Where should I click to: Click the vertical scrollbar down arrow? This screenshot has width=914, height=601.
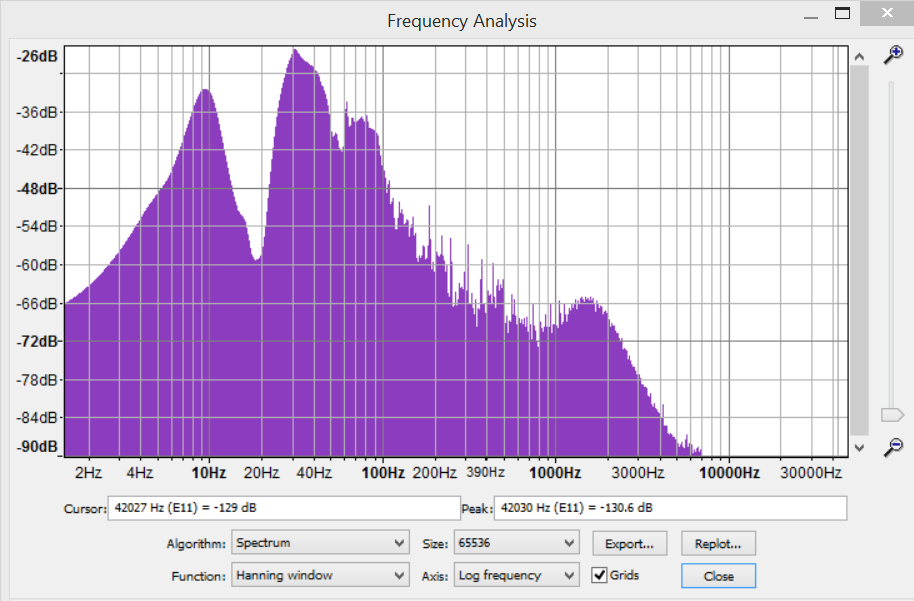pos(859,448)
